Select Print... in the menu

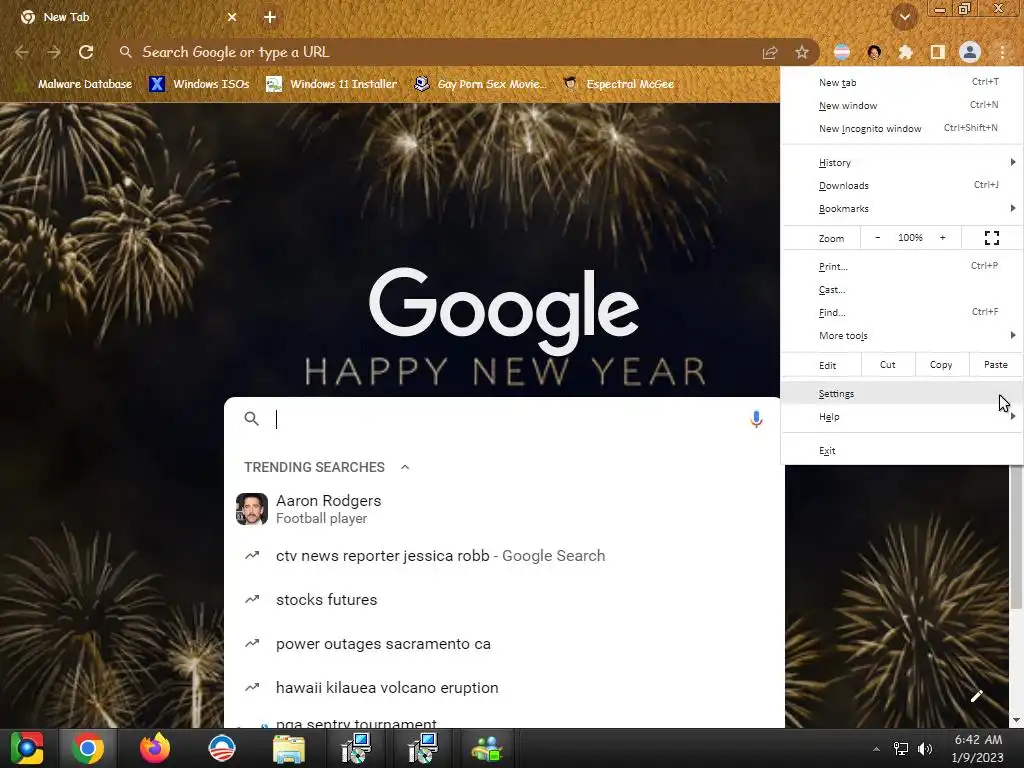pyautogui.click(x=902, y=266)
